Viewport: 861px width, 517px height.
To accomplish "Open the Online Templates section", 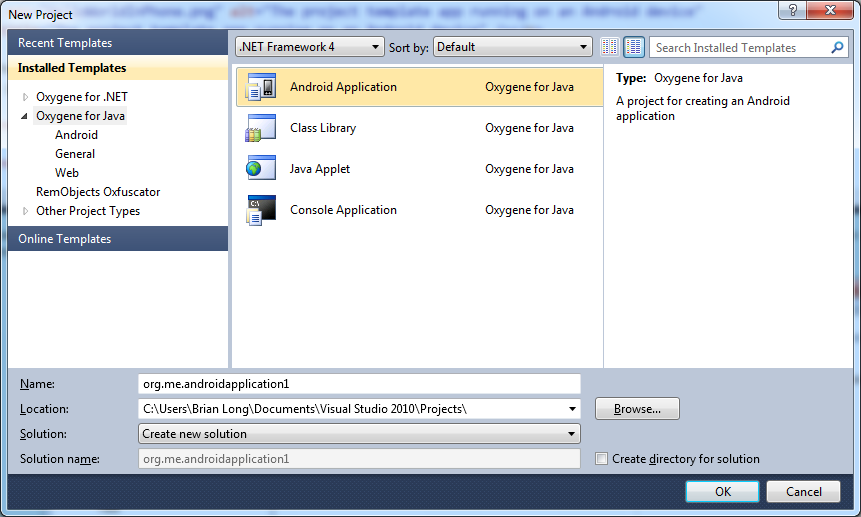I will 118,239.
